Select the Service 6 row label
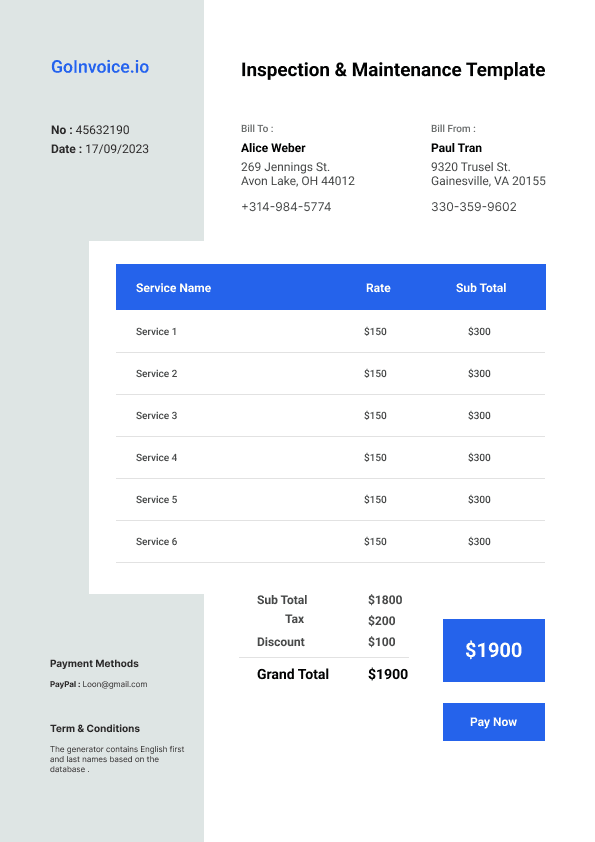 pos(156,541)
